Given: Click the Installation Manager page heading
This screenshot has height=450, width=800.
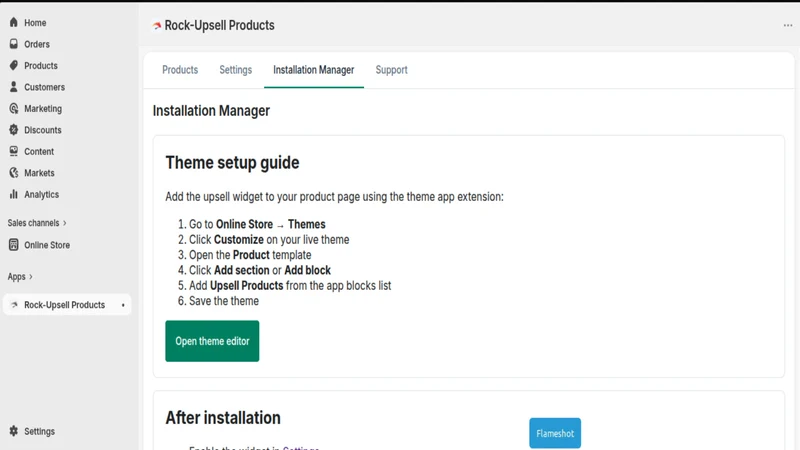Looking at the screenshot, I should click(x=211, y=111).
